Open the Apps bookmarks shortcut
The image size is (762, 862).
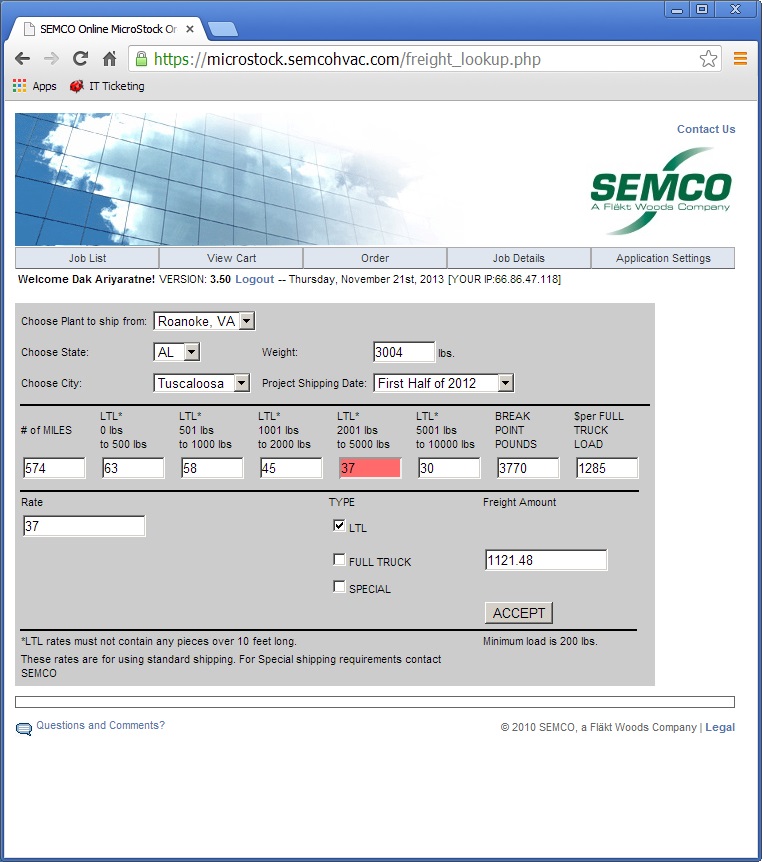pyautogui.click(x=34, y=86)
